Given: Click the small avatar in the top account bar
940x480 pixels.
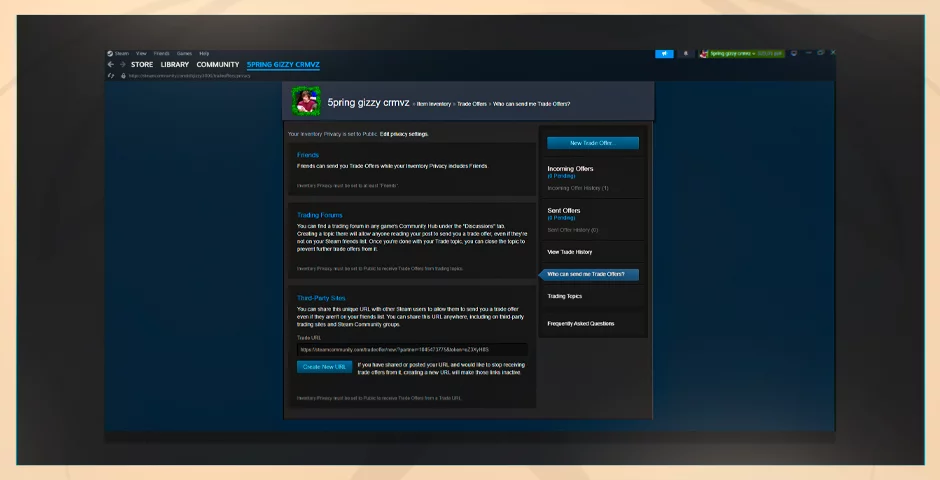Looking at the screenshot, I should coord(704,53).
